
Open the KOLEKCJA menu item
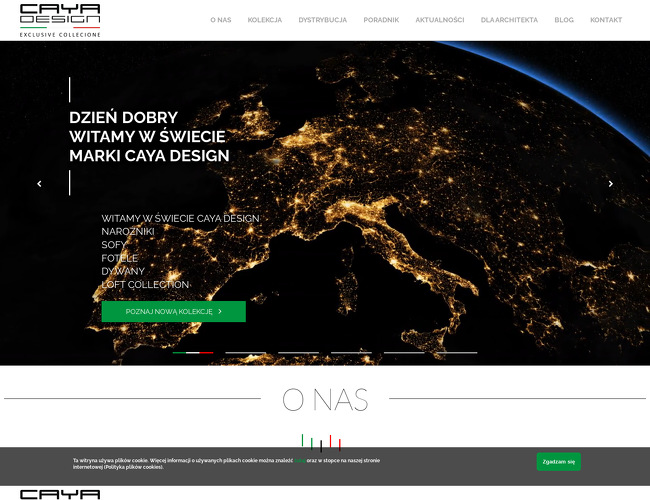264,20
